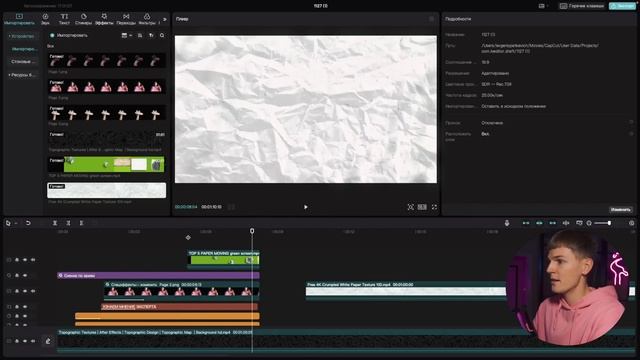Click the timeline zoom out icon
Viewport: 640px width, 360px height.
point(589,223)
